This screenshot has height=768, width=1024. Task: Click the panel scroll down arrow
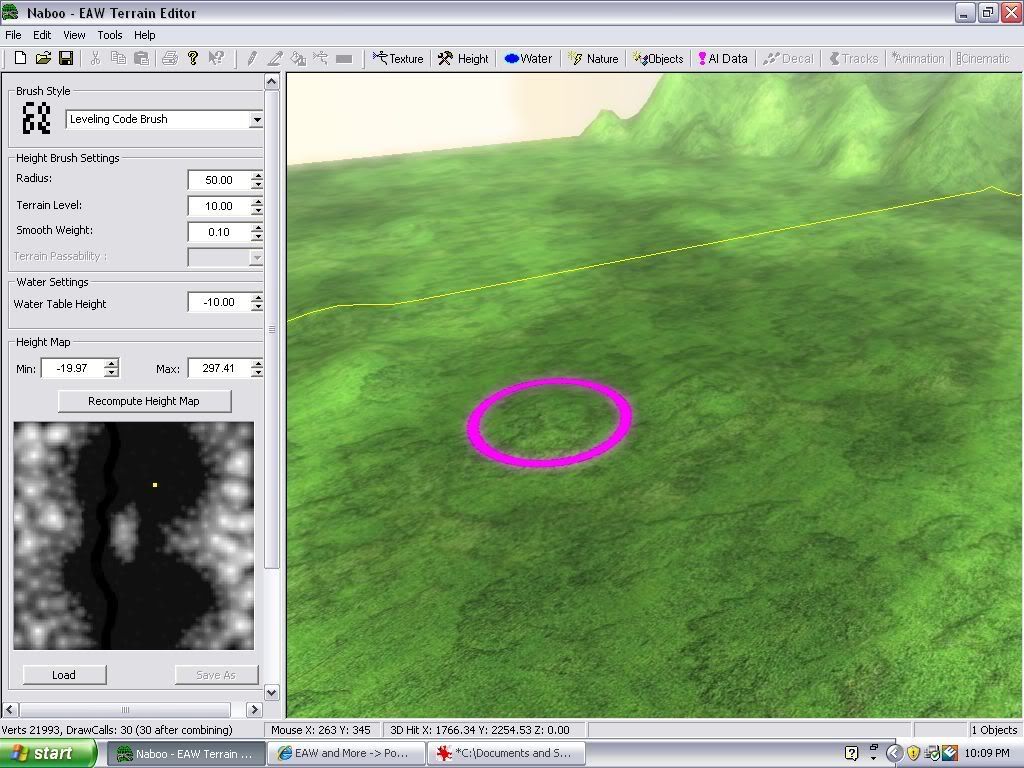coord(272,692)
